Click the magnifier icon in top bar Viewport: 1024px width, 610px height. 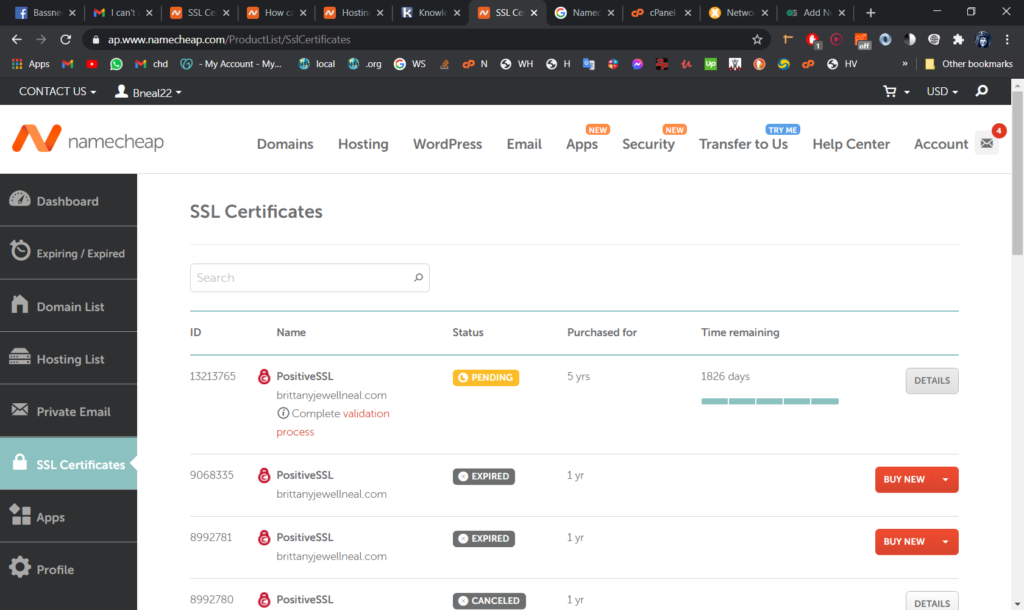pos(982,91)
